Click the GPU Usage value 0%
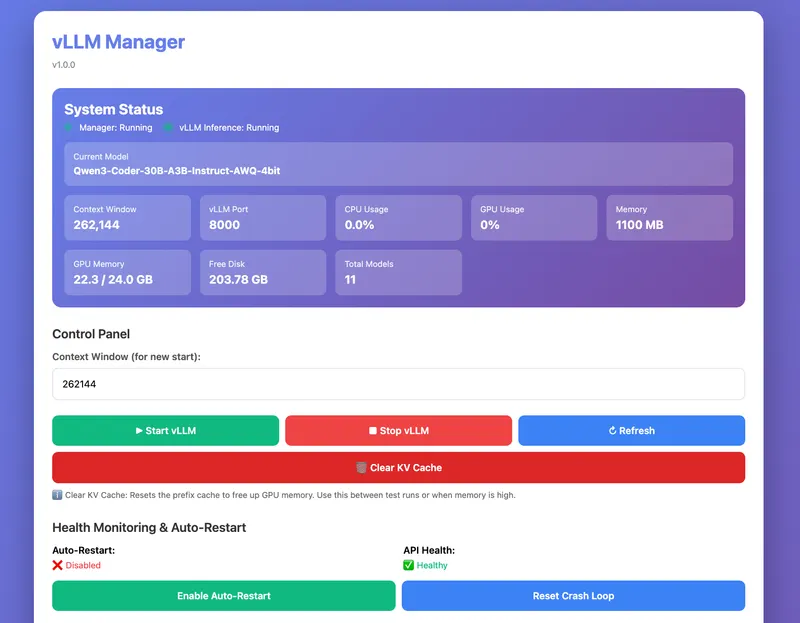 pos(490,225)
